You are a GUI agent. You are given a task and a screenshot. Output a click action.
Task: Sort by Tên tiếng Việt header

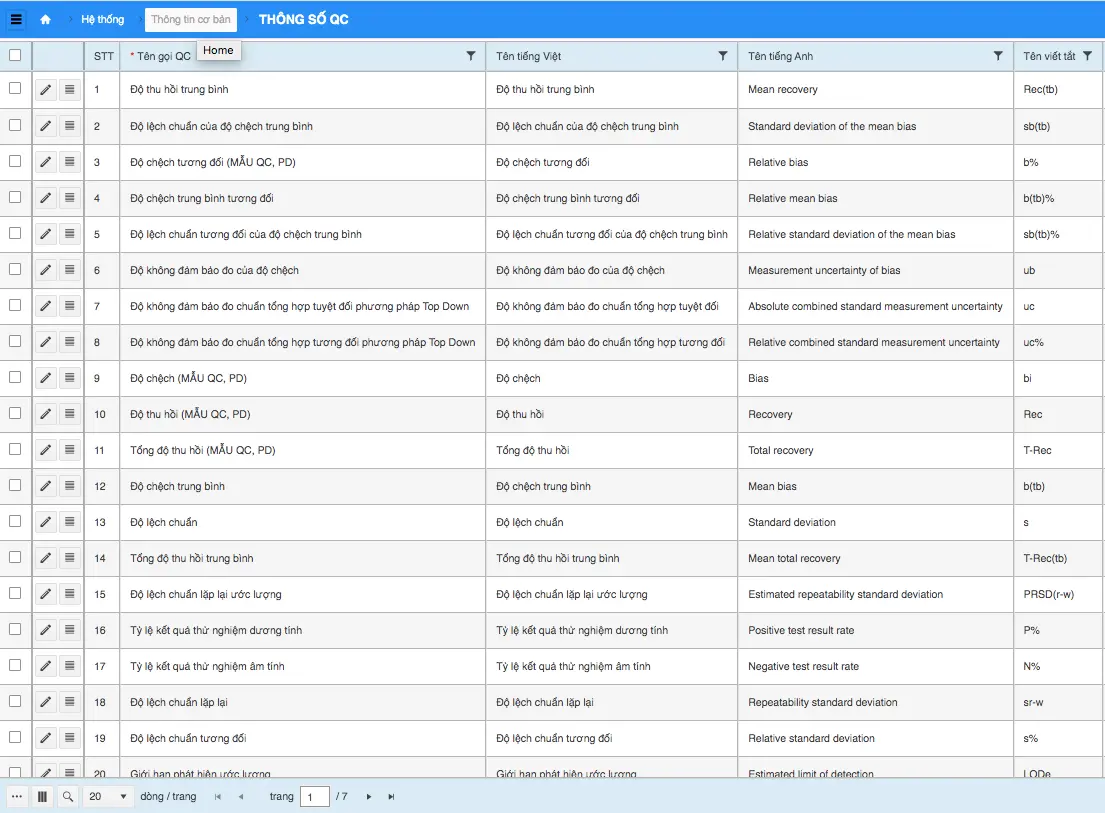pyautogui.click(x=529, y=56)
